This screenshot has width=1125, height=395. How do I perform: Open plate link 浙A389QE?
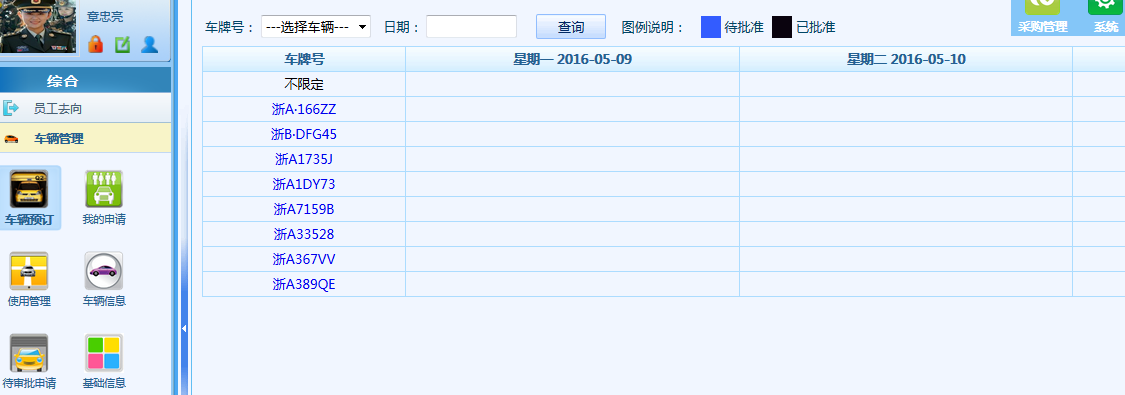pos(304,284)
